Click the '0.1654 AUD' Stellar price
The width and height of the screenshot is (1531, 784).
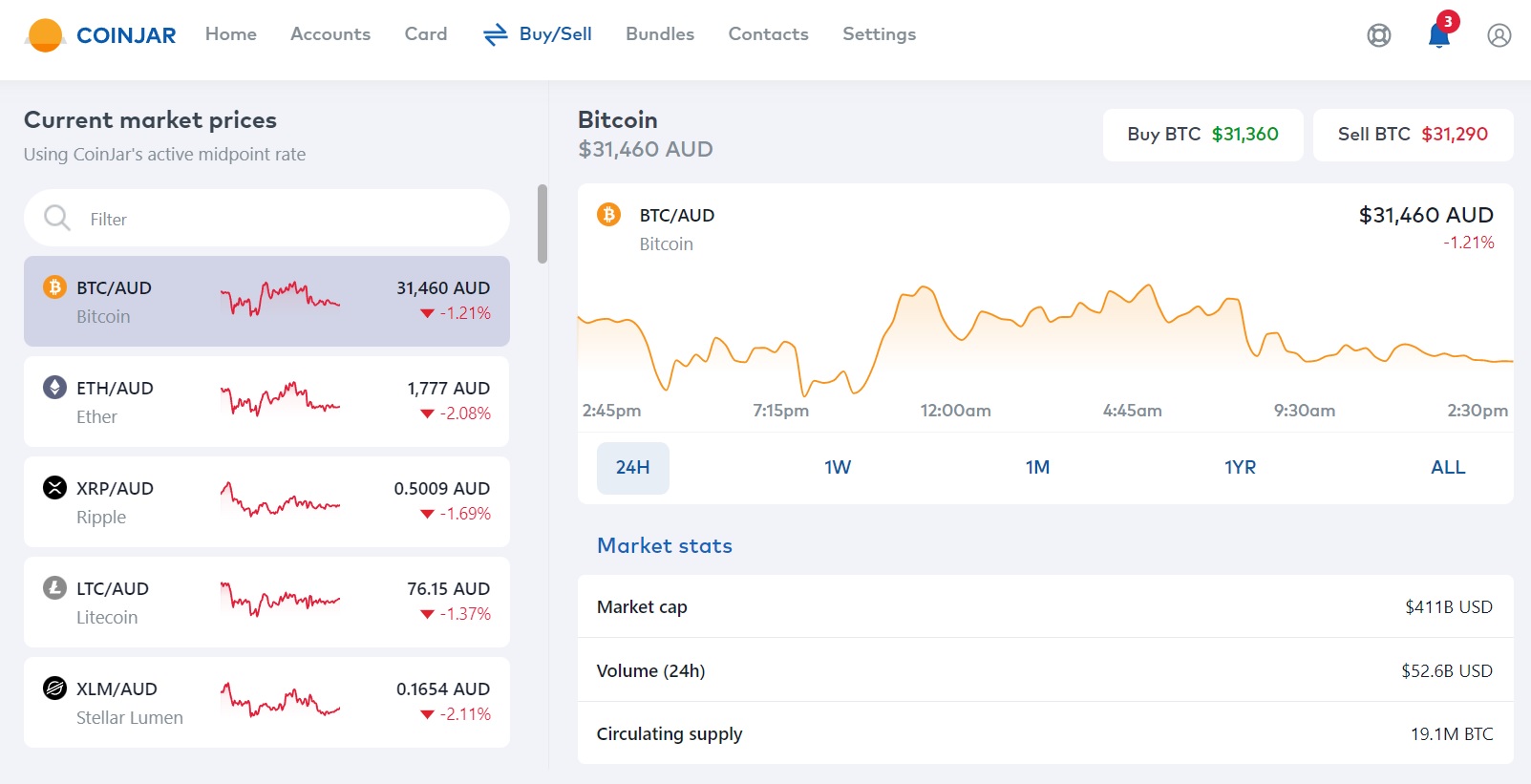pyautogui.click(x=443, y=689)
